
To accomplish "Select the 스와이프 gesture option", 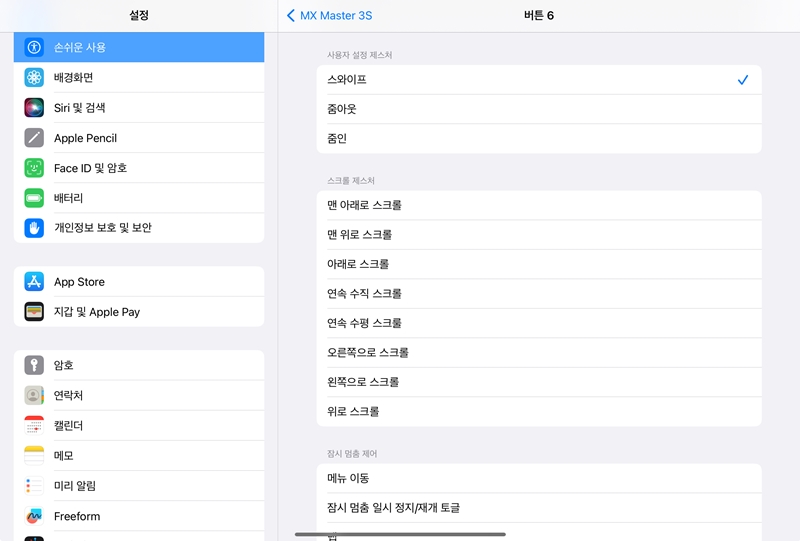I will coord(539,80).
